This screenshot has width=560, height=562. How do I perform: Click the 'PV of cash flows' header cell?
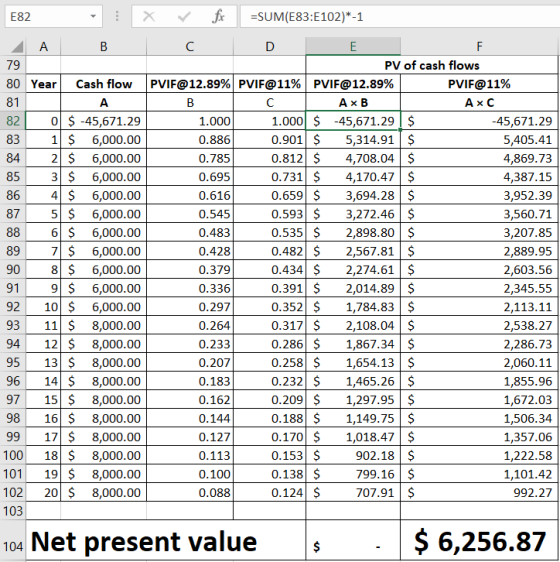pyautogui.click(x=432, y=65)
